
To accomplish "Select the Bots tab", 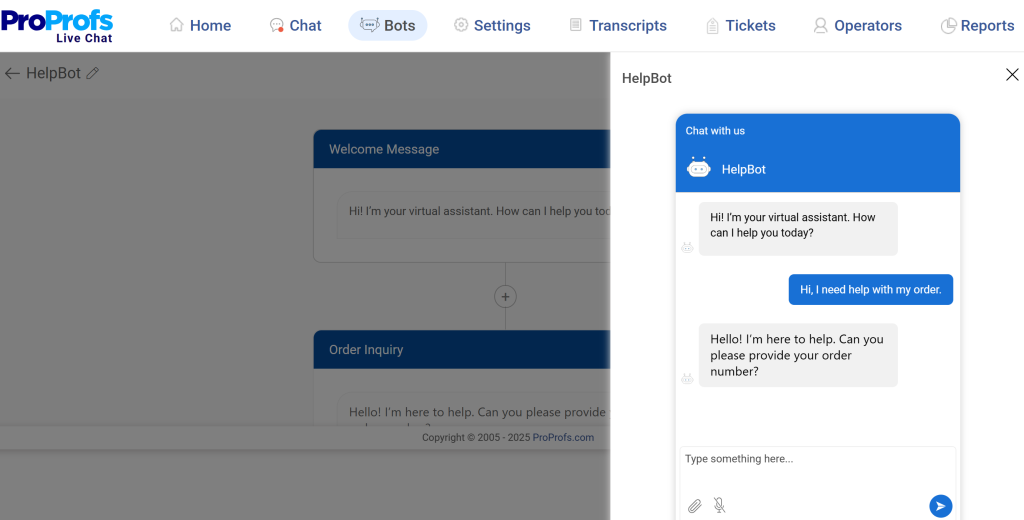I will 388,26.
